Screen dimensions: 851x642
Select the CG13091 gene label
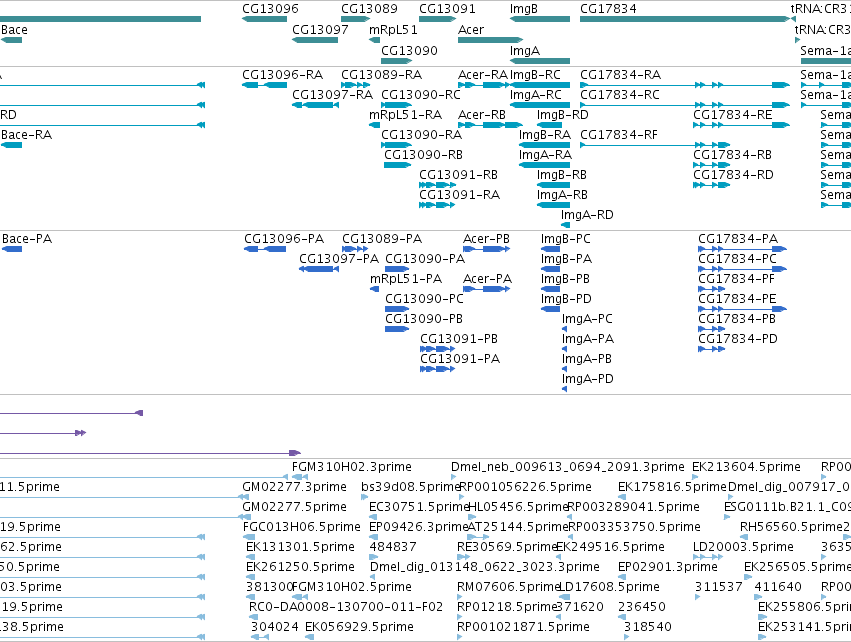click(x=447, y=9)
